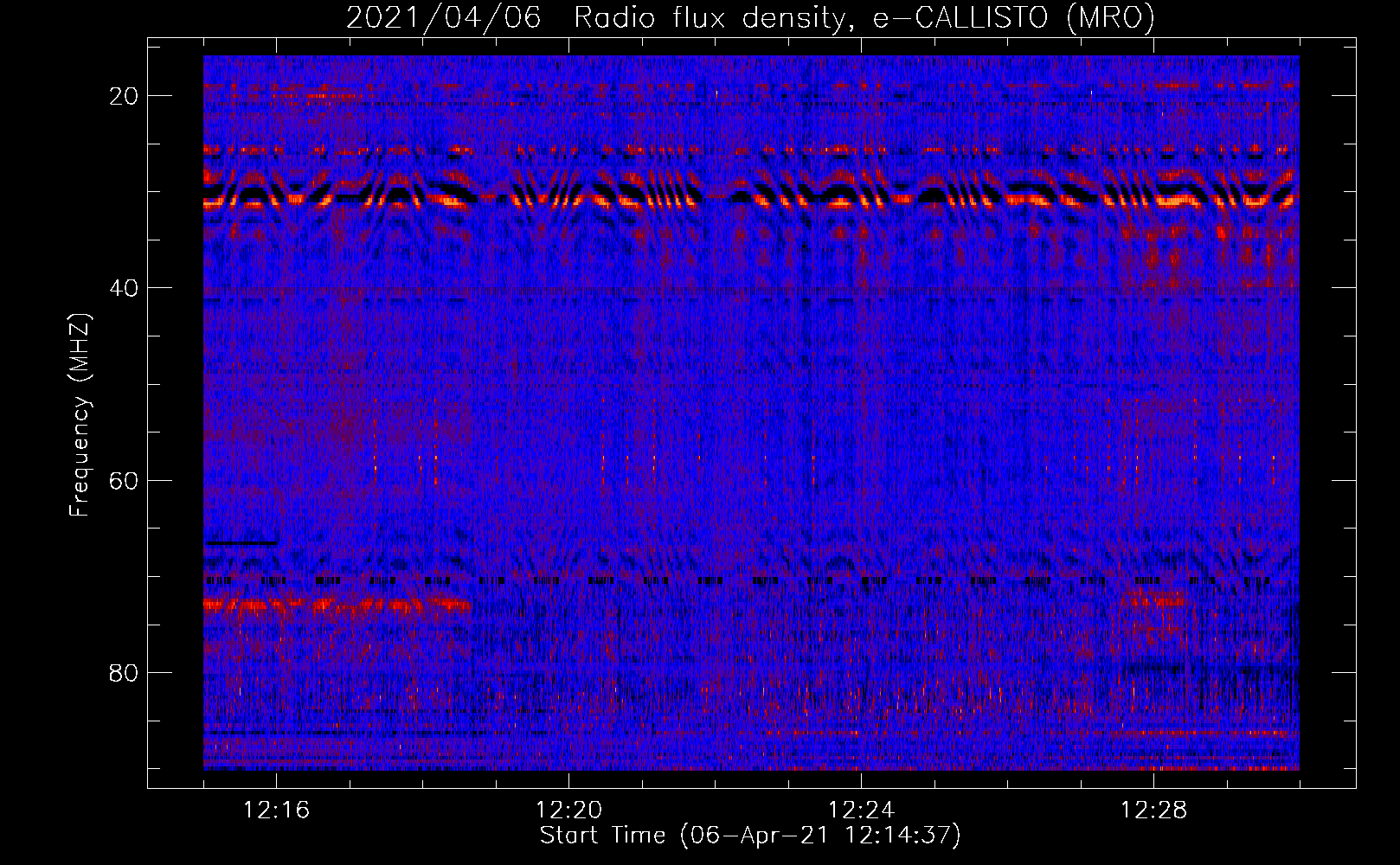Click the Frequency (MHZ) axis label

(79, 415)
